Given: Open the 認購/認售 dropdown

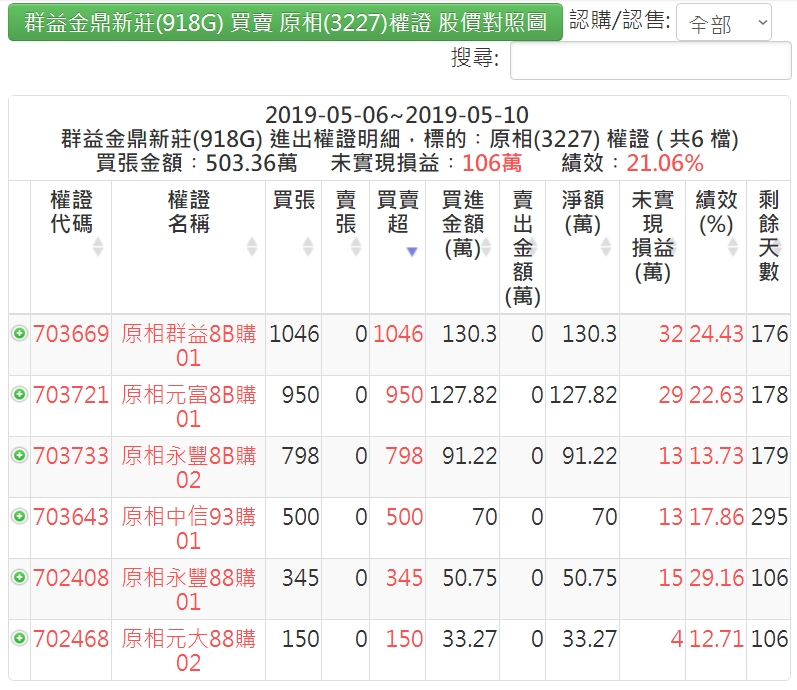Looking at the screenshot, I should [723, 22].
